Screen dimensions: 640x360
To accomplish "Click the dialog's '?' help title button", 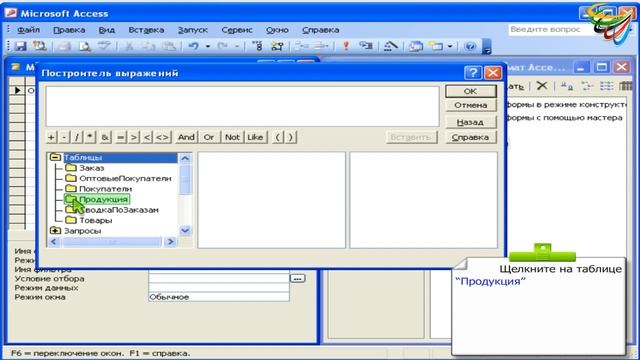I will click(x=473, y=73).
